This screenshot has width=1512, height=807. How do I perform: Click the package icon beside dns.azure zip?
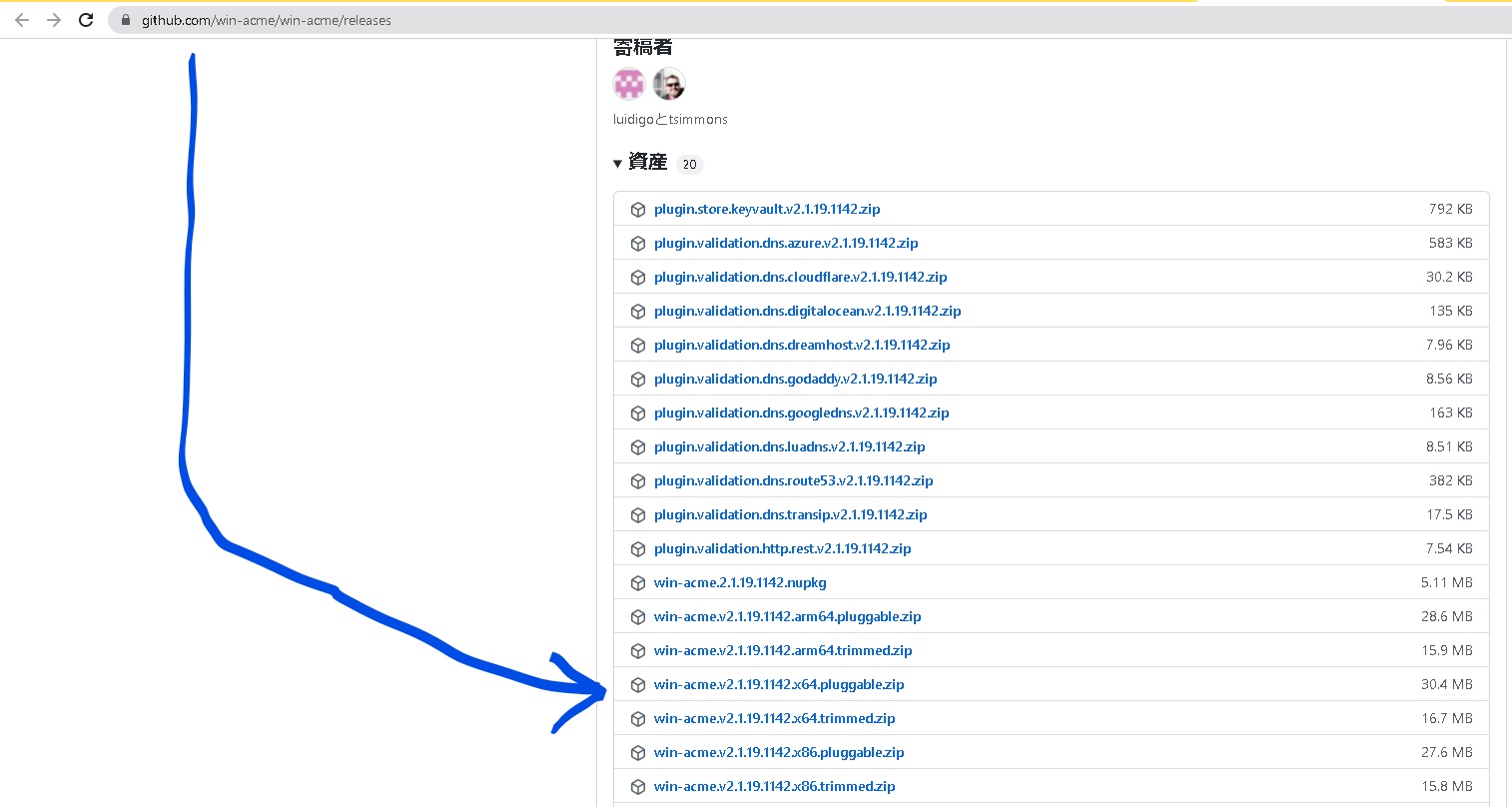[x=638, y=244]
